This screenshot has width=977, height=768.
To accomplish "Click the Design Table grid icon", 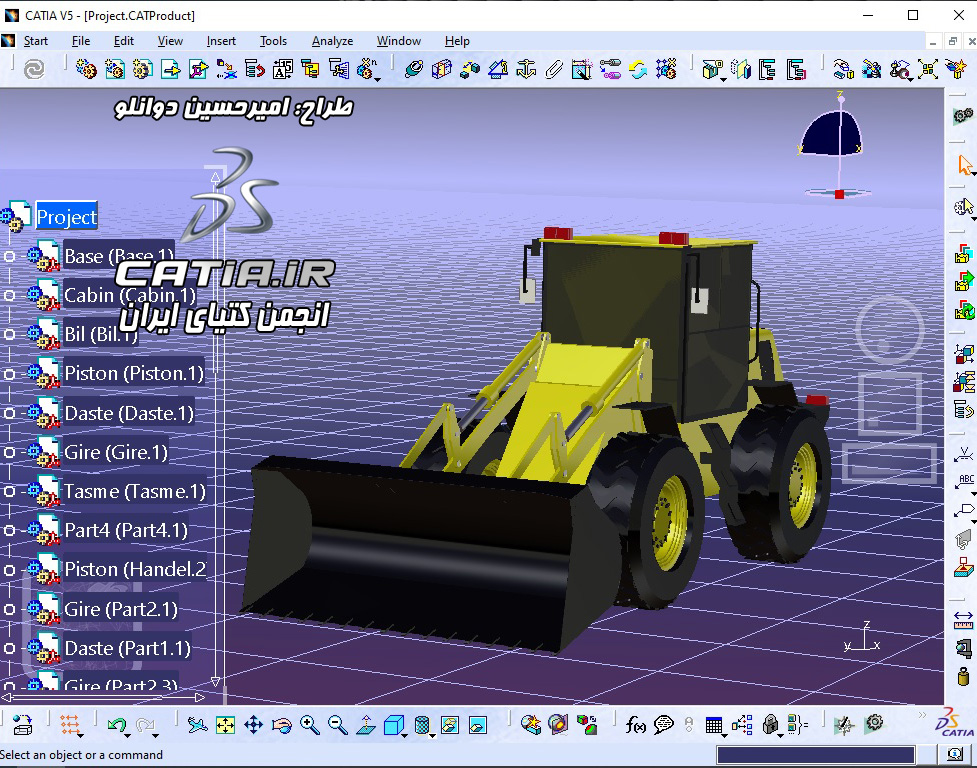I will point(713,724).
